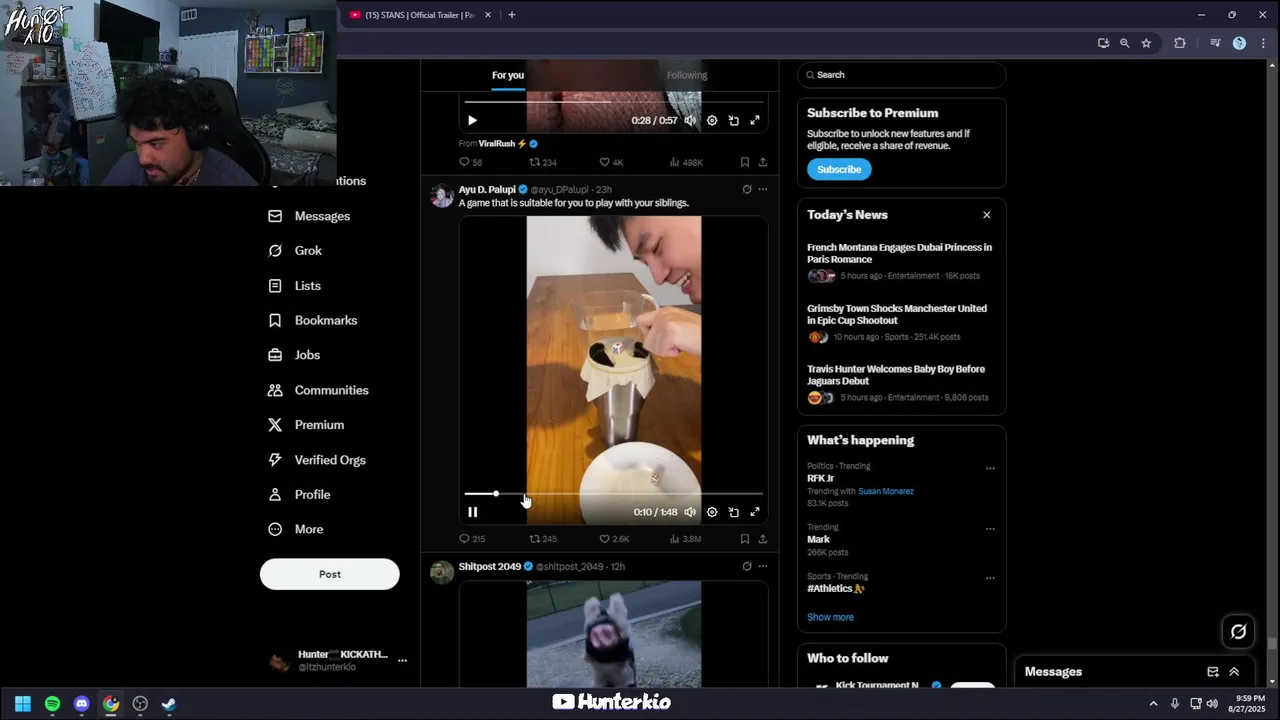Compose new message in Messages drawer
Viewport: 1280px width, 720px height.
click(x=1213, y=672)
